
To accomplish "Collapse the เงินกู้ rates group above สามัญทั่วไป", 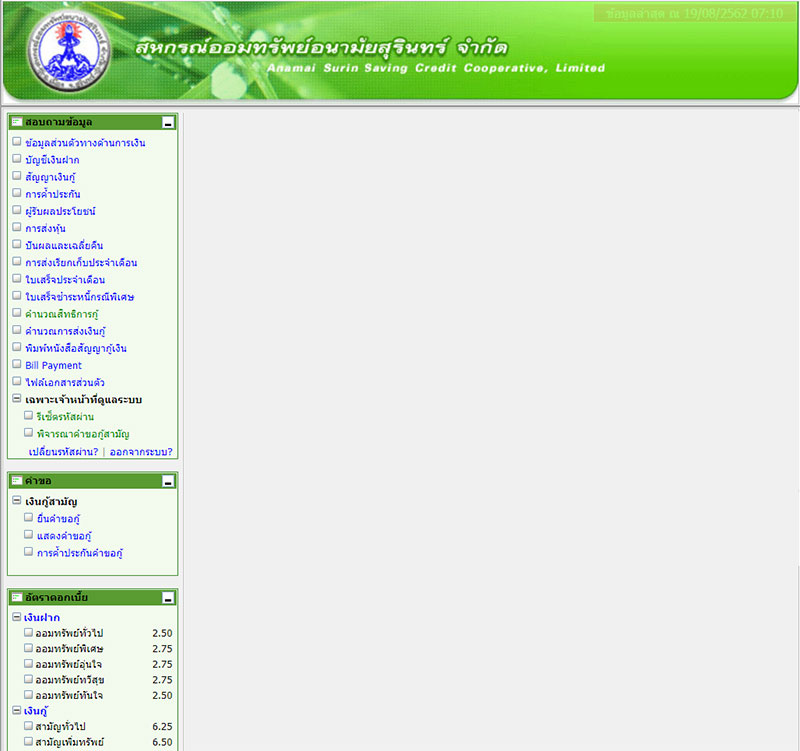I will [17, 710].
